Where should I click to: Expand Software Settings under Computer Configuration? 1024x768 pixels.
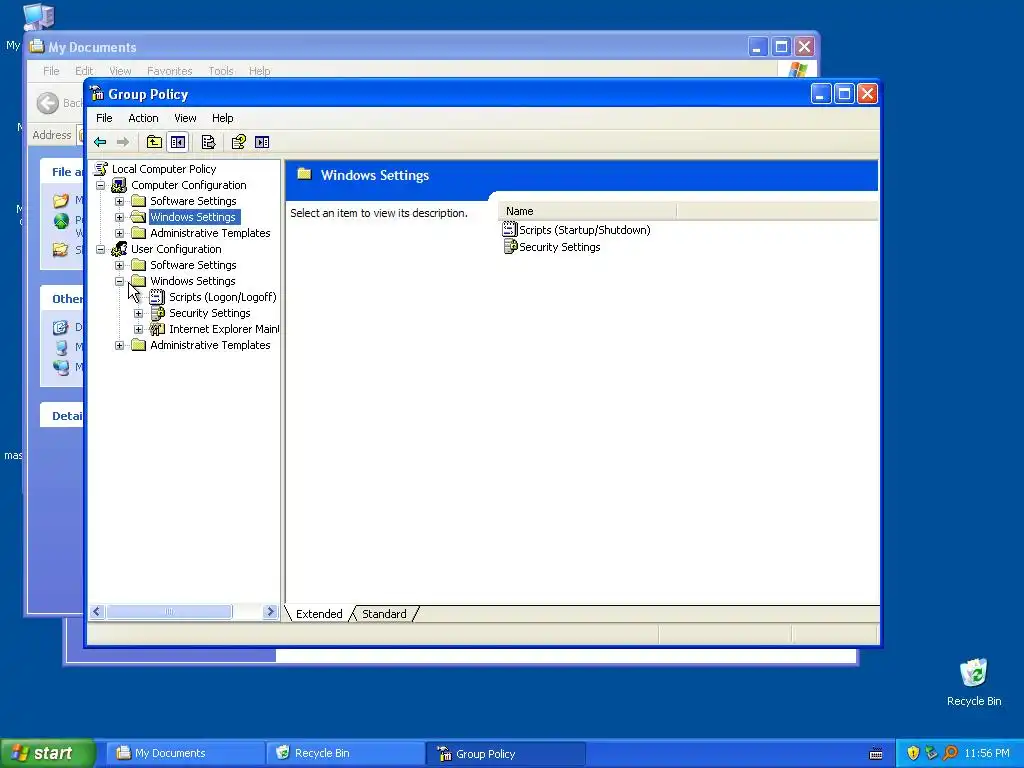120,201
